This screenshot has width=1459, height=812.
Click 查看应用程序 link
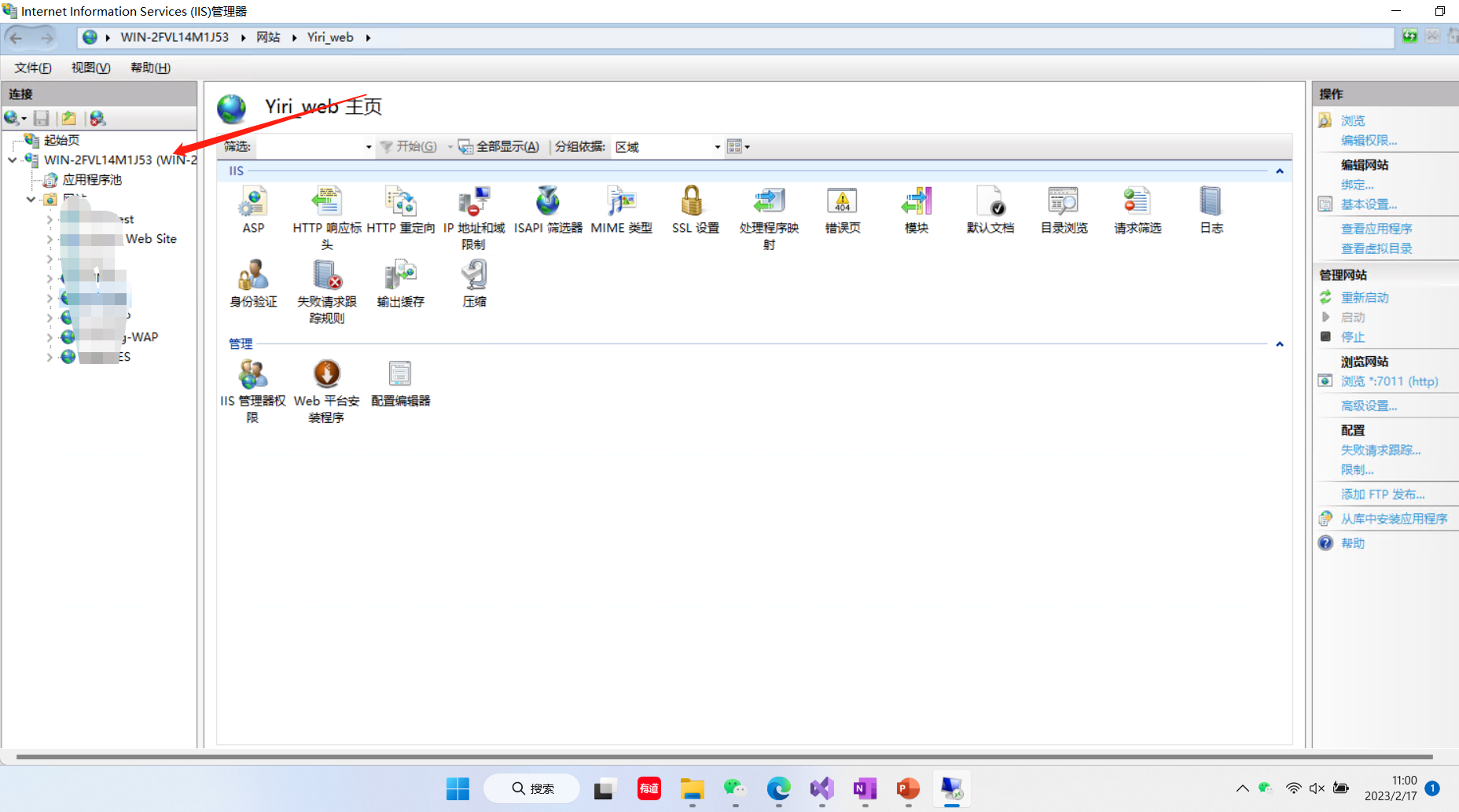pos(1376,229)
